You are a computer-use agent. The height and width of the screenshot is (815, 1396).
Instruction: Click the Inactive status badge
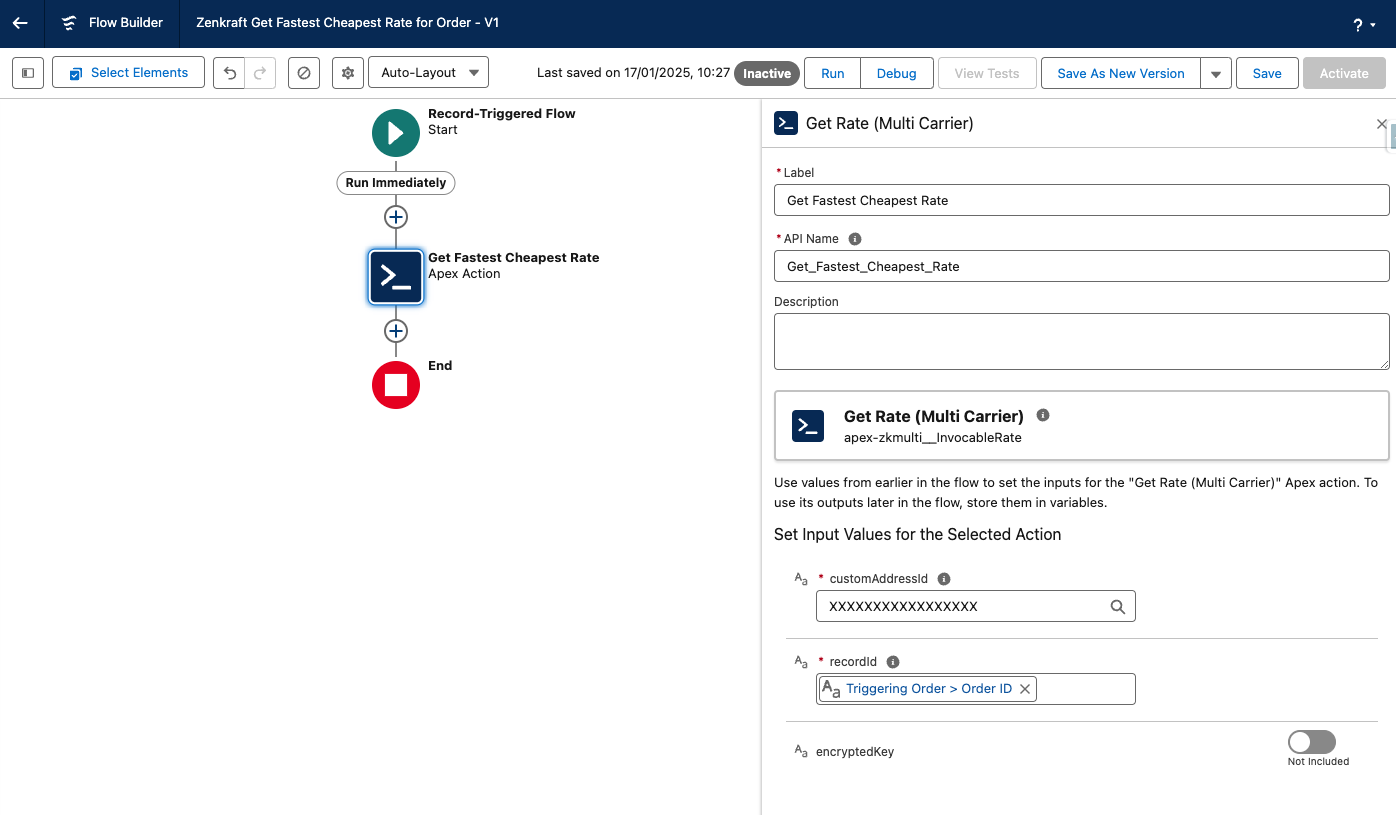pyautogui.click(x=767, y=73)
